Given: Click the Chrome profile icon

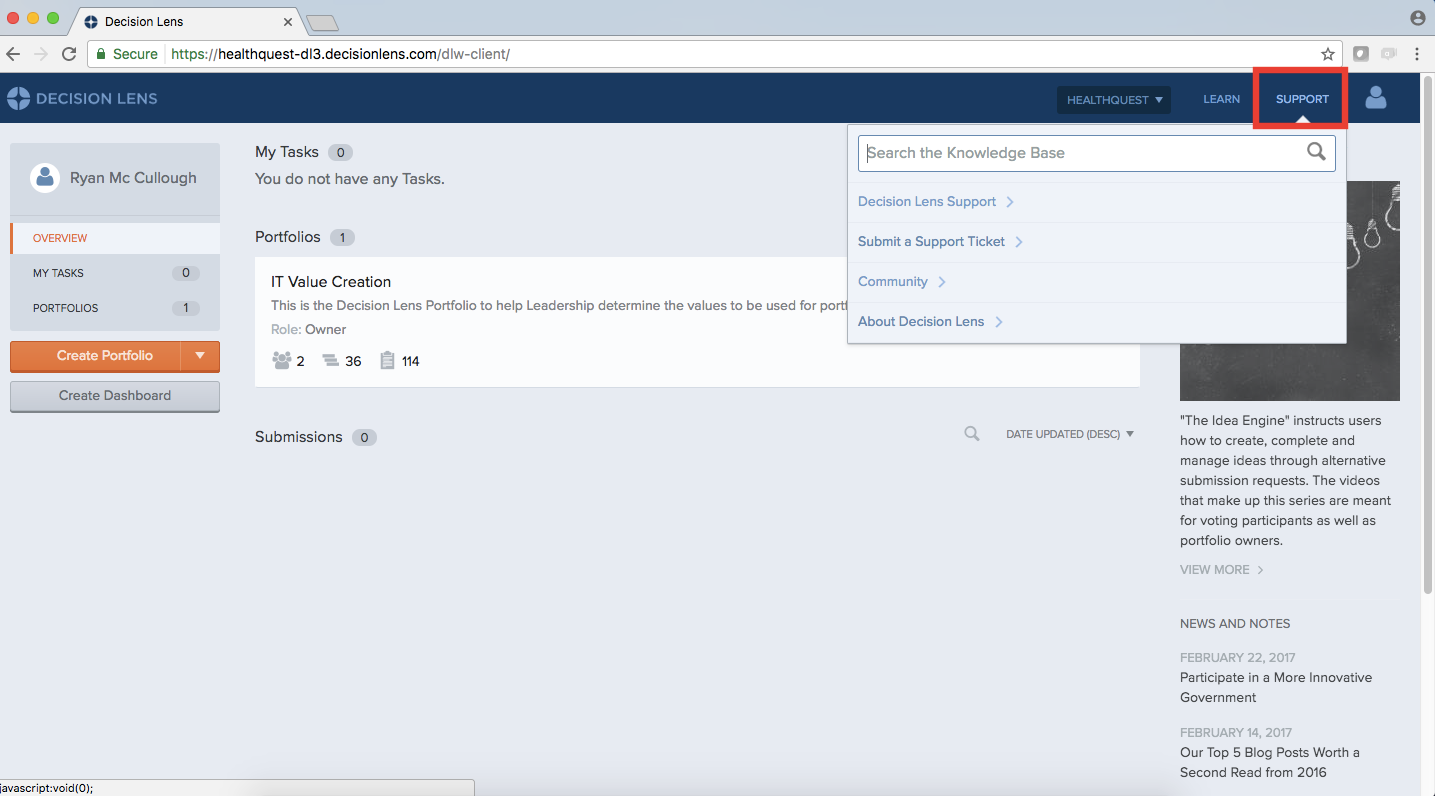Looking at the screenshot, I should tap(1417, 18).
